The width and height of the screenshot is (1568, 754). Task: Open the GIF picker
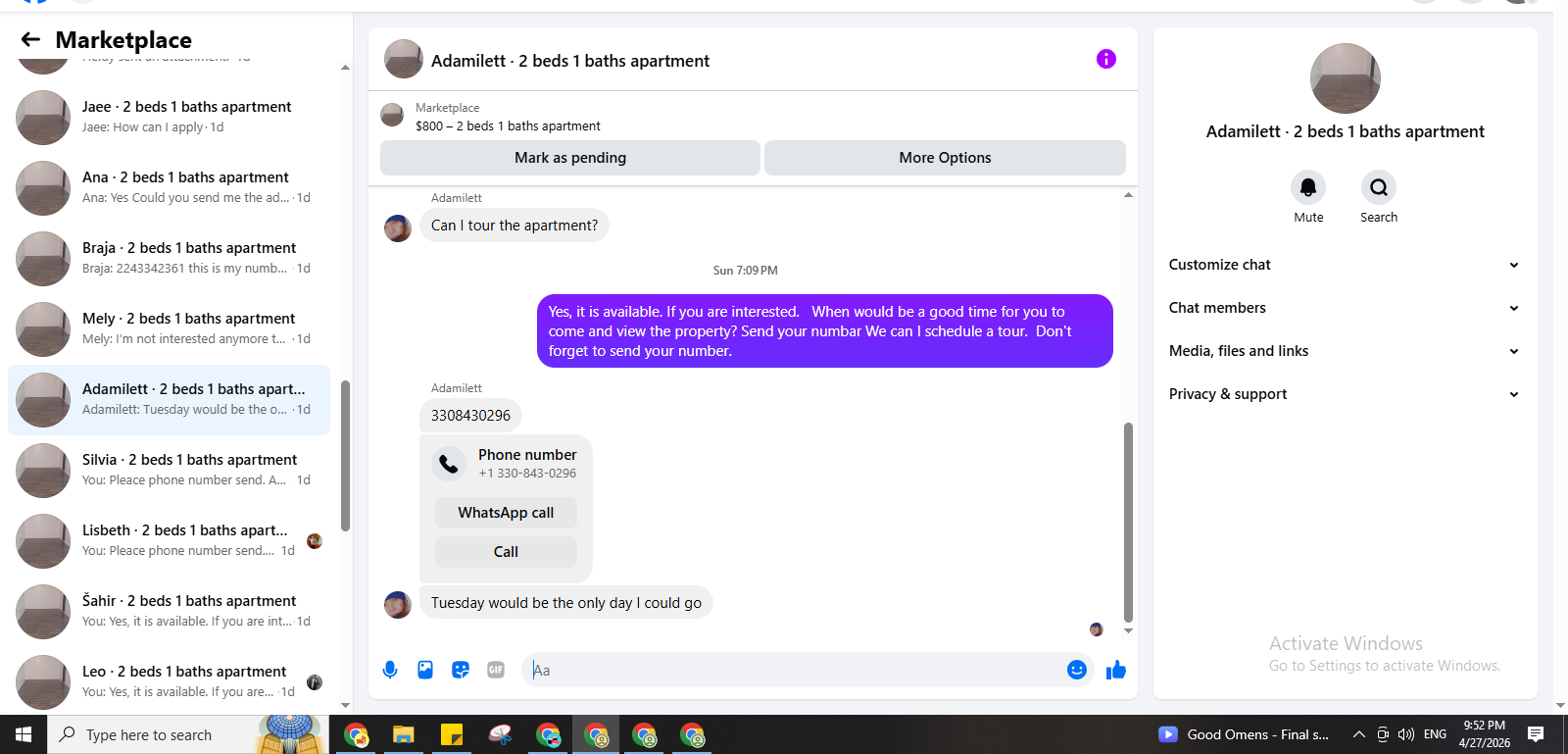(x=496, y=670)
